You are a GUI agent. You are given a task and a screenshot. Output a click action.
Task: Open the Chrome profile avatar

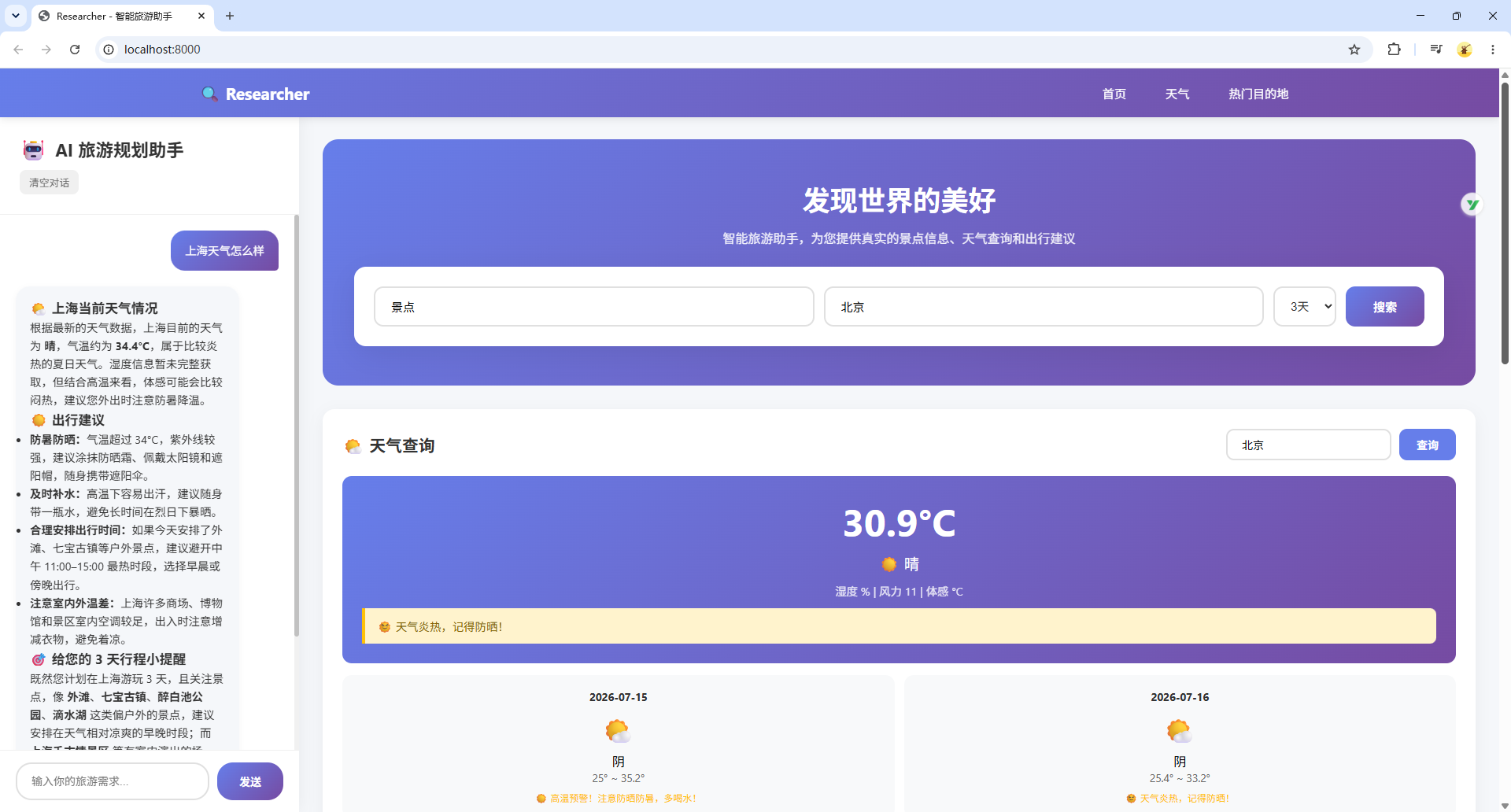click(x=1465, y=49)
